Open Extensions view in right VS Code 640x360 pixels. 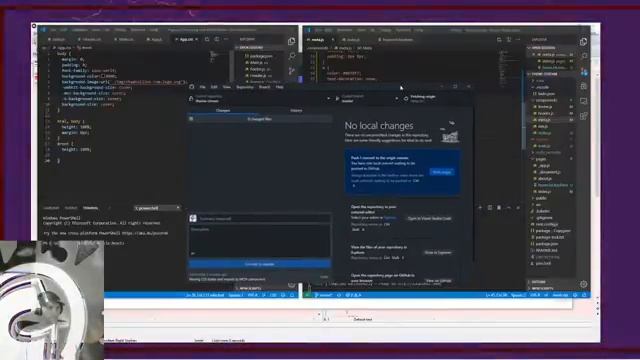click(584, 116)
